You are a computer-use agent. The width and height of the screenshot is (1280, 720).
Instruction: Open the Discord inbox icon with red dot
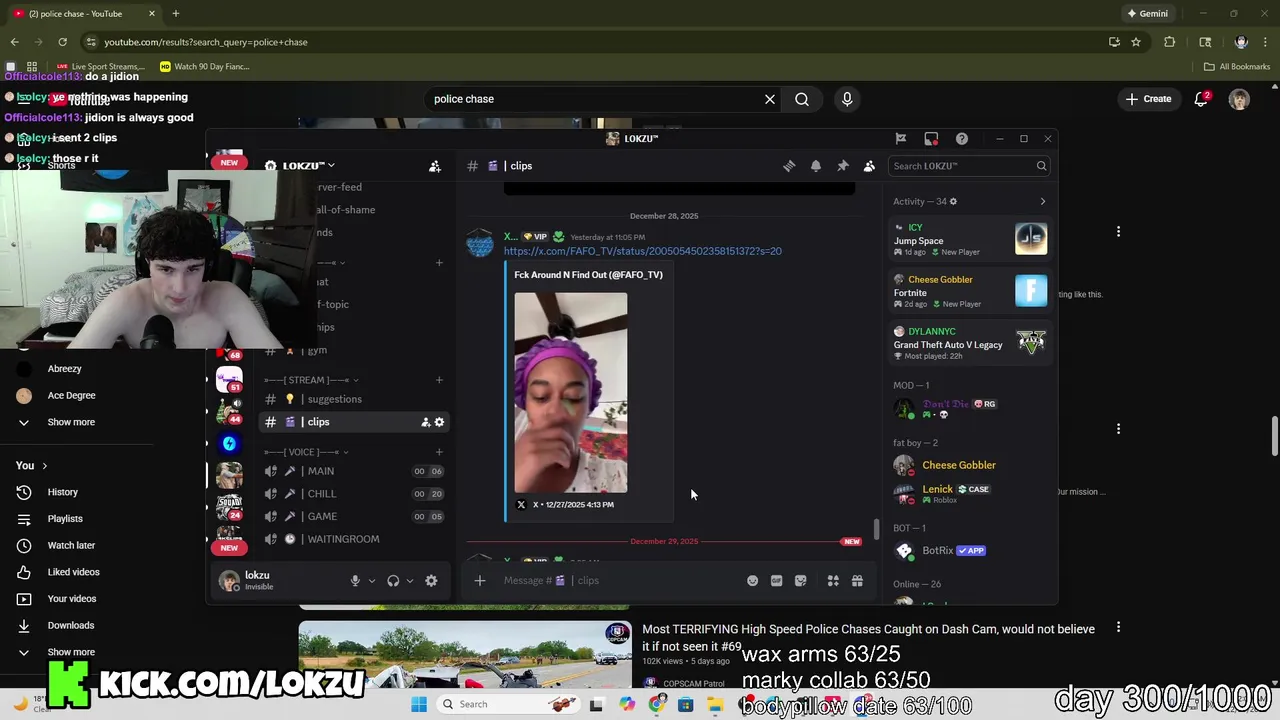coord(931,139)
